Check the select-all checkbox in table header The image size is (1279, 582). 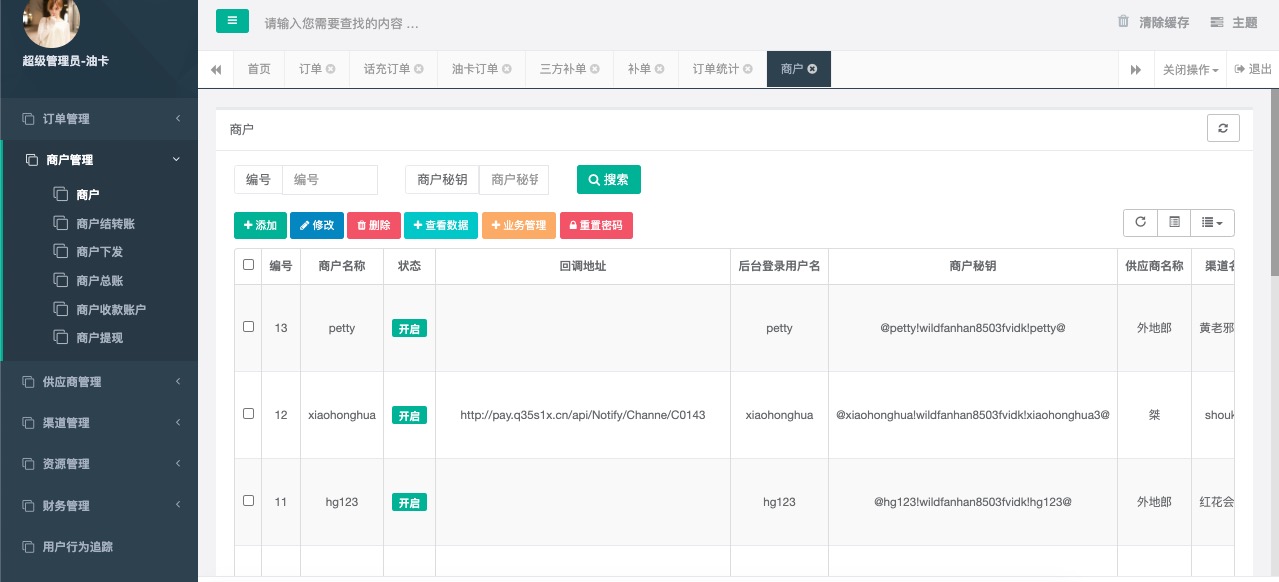(248, 265)
